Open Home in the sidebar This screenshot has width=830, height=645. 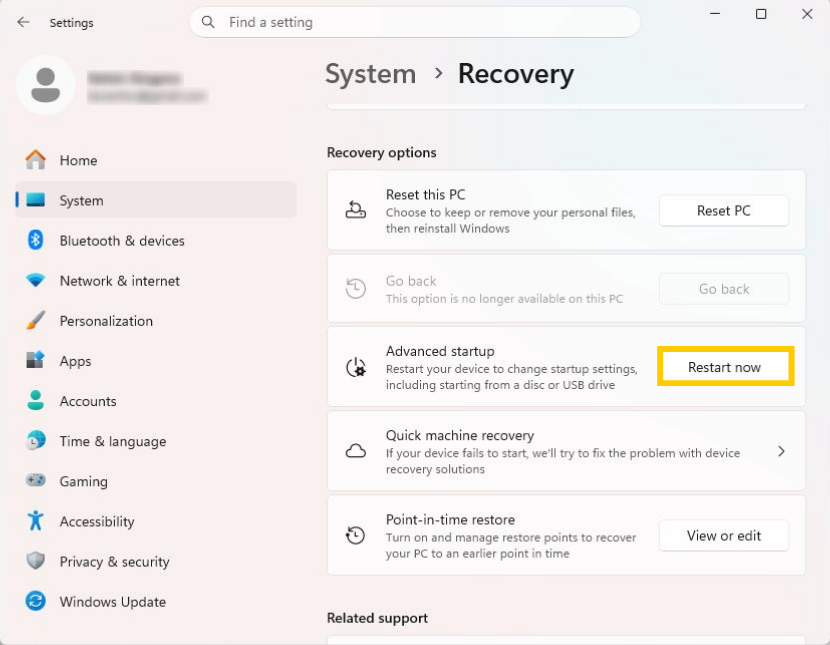pos(156,160)
